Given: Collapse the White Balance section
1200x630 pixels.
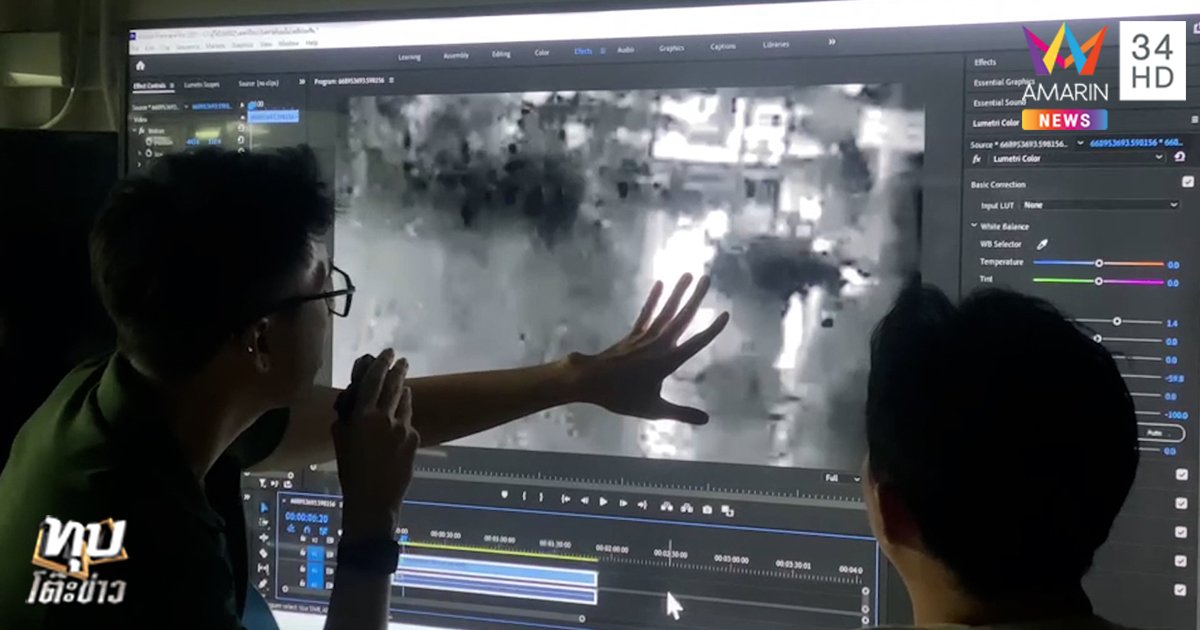Looking at the screenshot, I should (x=974, y=226).
